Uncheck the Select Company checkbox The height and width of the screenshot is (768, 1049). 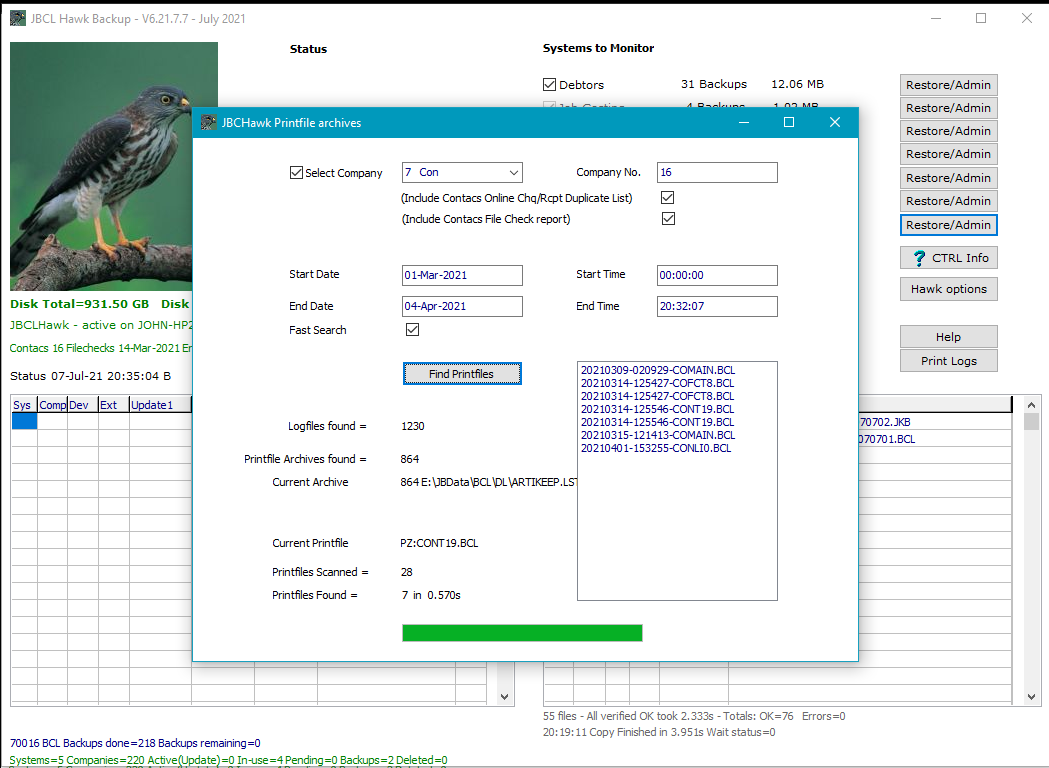pos(296,172)
